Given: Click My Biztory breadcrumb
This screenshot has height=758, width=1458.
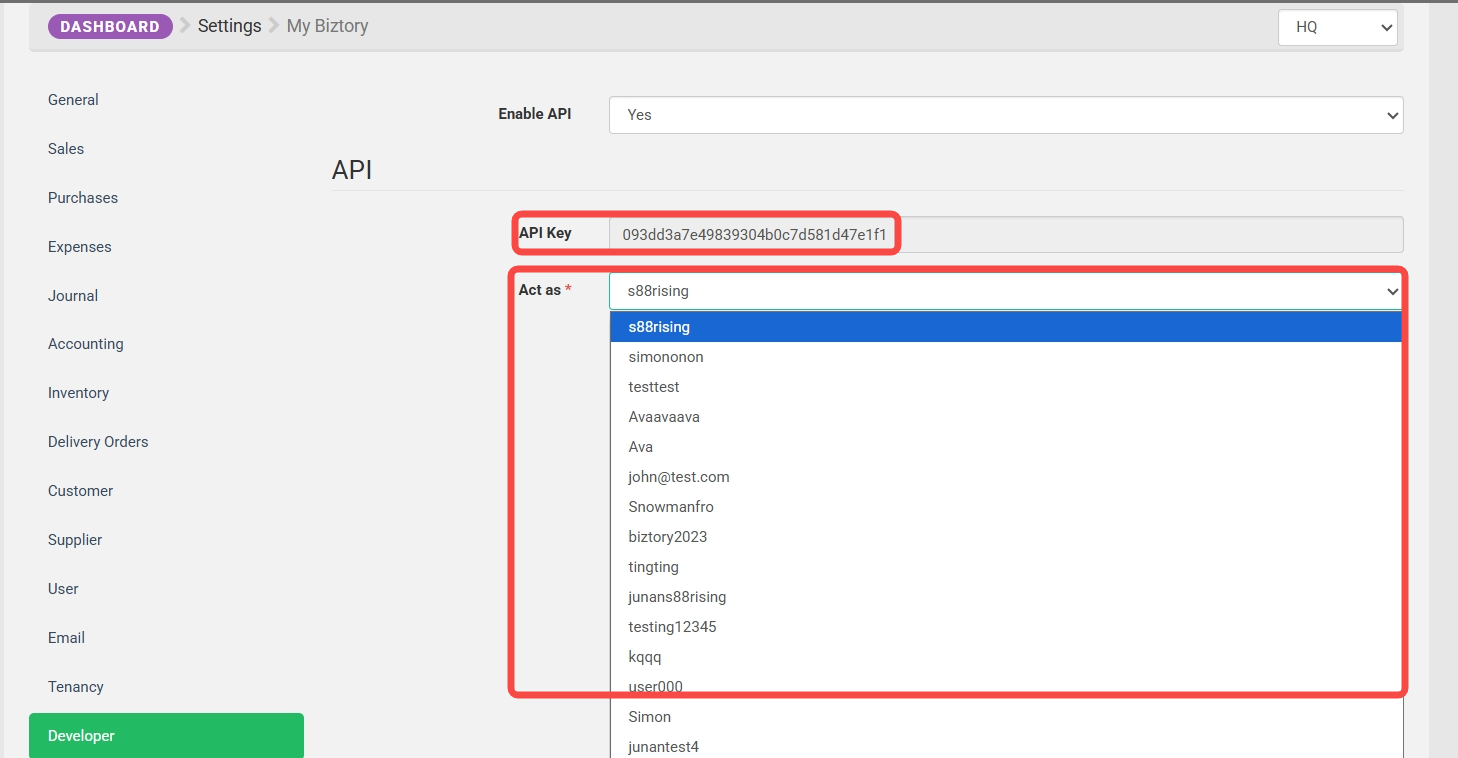Looking at the screenshot, I should coord(327,26).
